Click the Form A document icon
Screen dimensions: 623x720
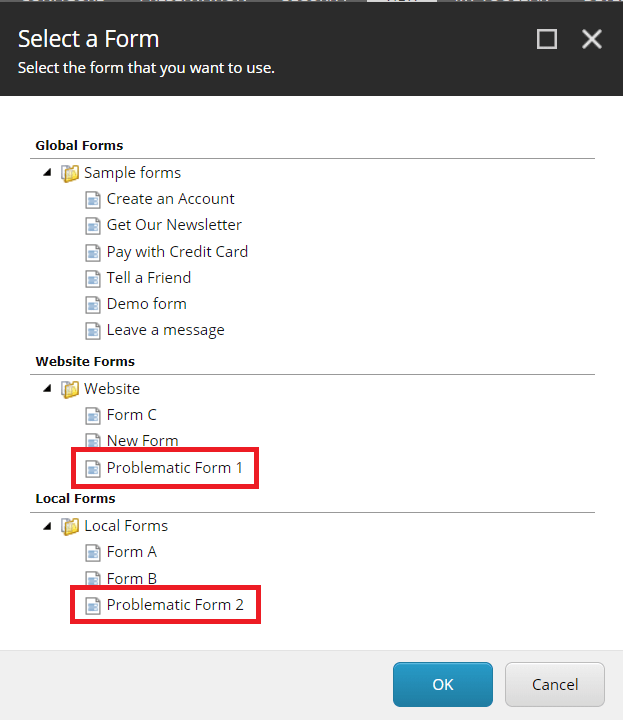click(x=93, y=552)
